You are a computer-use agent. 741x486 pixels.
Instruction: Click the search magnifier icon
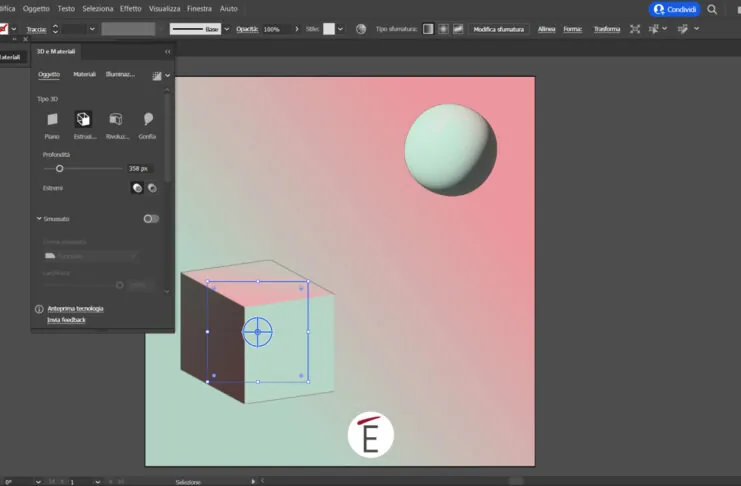(x=712, y=9)
